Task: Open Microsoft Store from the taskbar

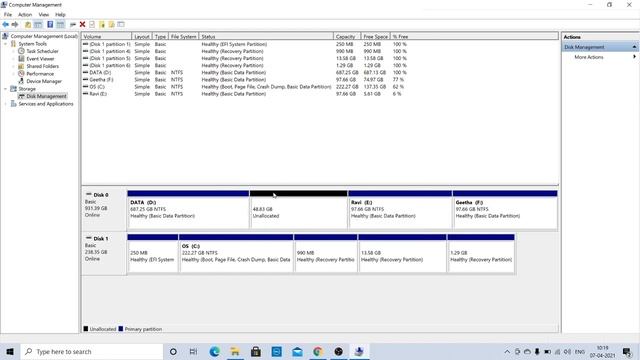Action: tap(256, 351)
